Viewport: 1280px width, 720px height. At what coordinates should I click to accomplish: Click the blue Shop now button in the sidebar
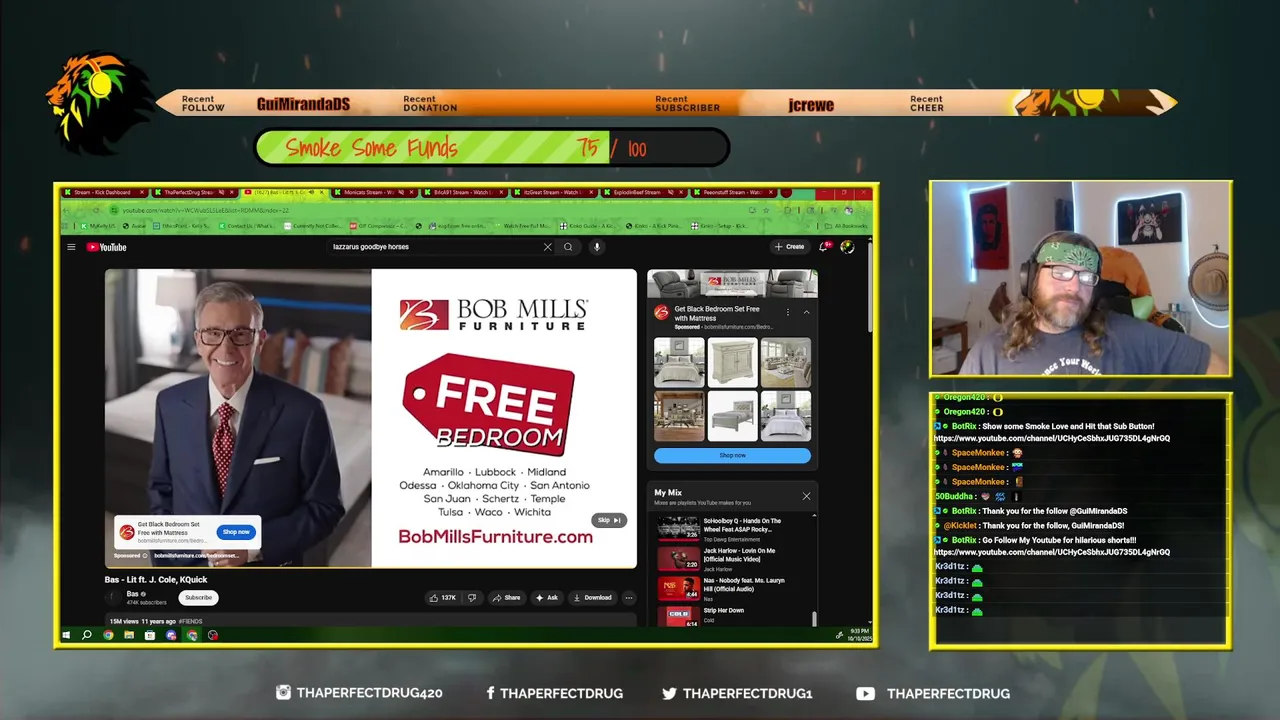[732, 455]
